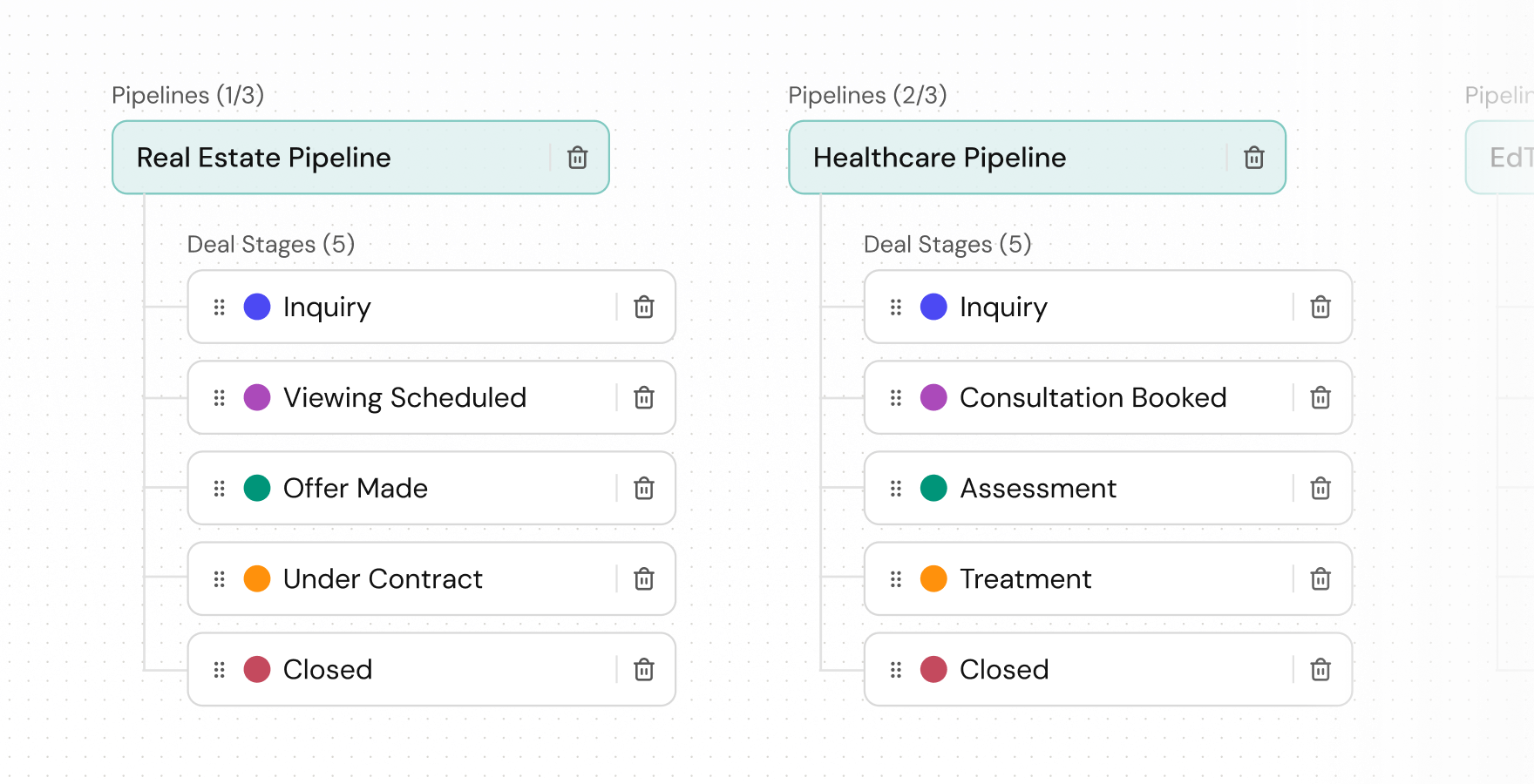Viewport: 1534px width, 784px height.
Task: Click drag handle of Real Estate Inquiry stage
Action: click(220, 308)
